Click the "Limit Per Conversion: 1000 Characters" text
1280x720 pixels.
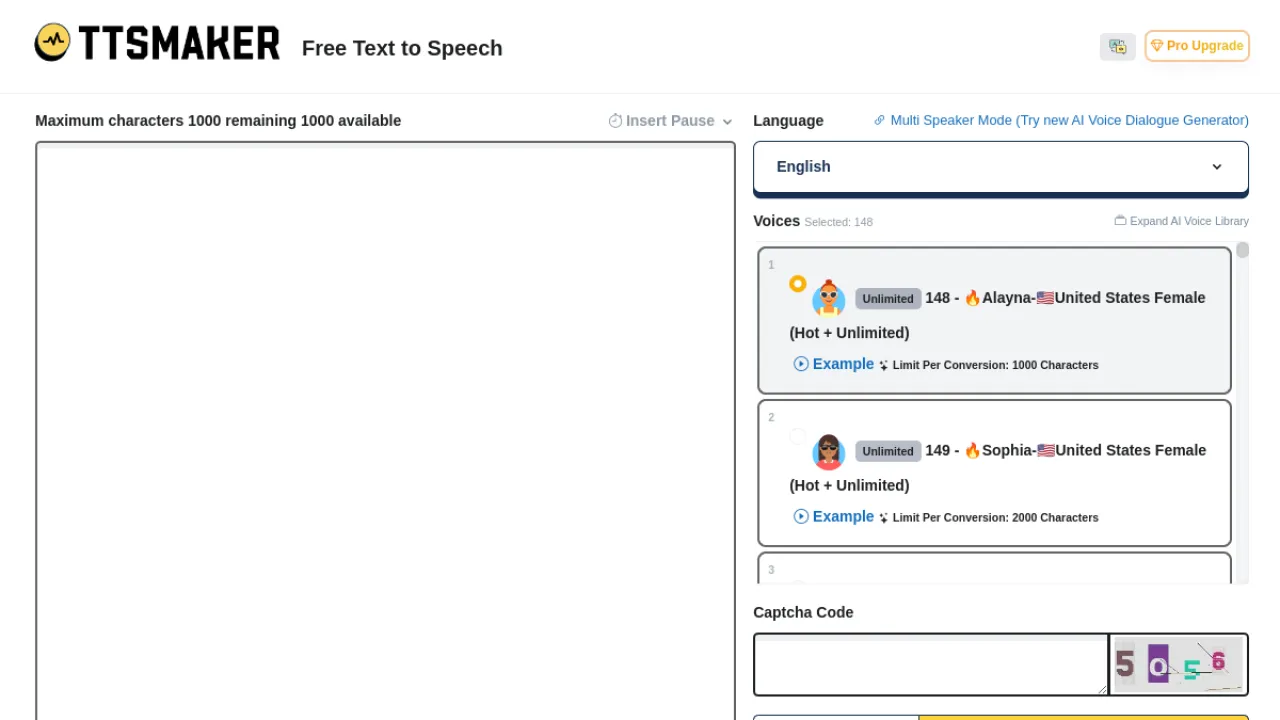pyautogui.click(x=995, y=365)
